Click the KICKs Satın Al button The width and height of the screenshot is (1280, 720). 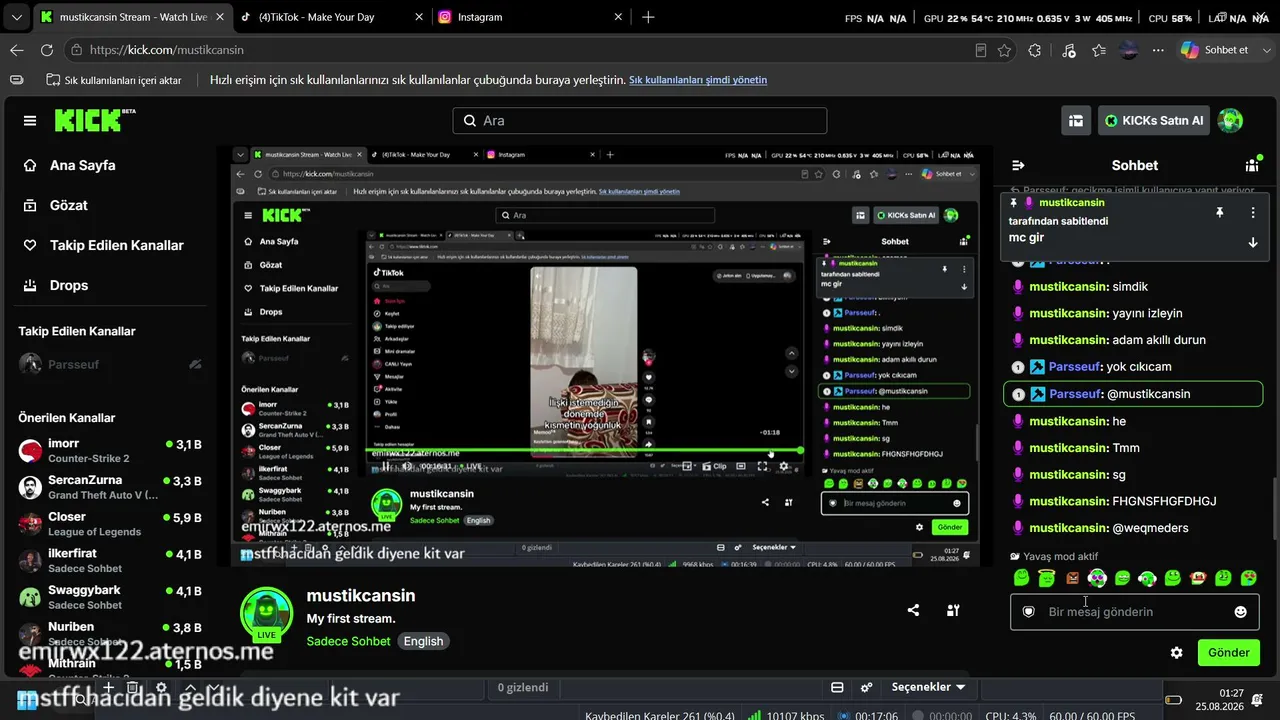point(1154,121)
